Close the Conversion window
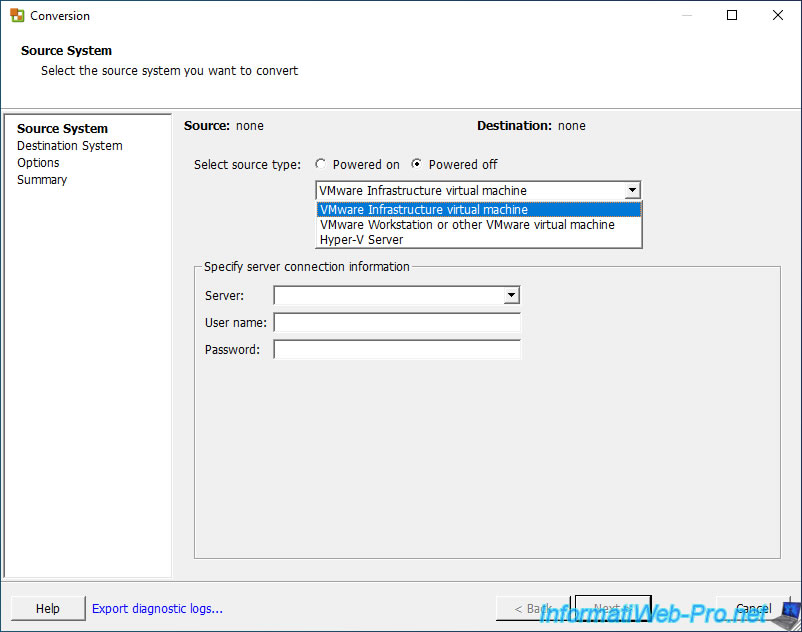 [x=777, y=15]
